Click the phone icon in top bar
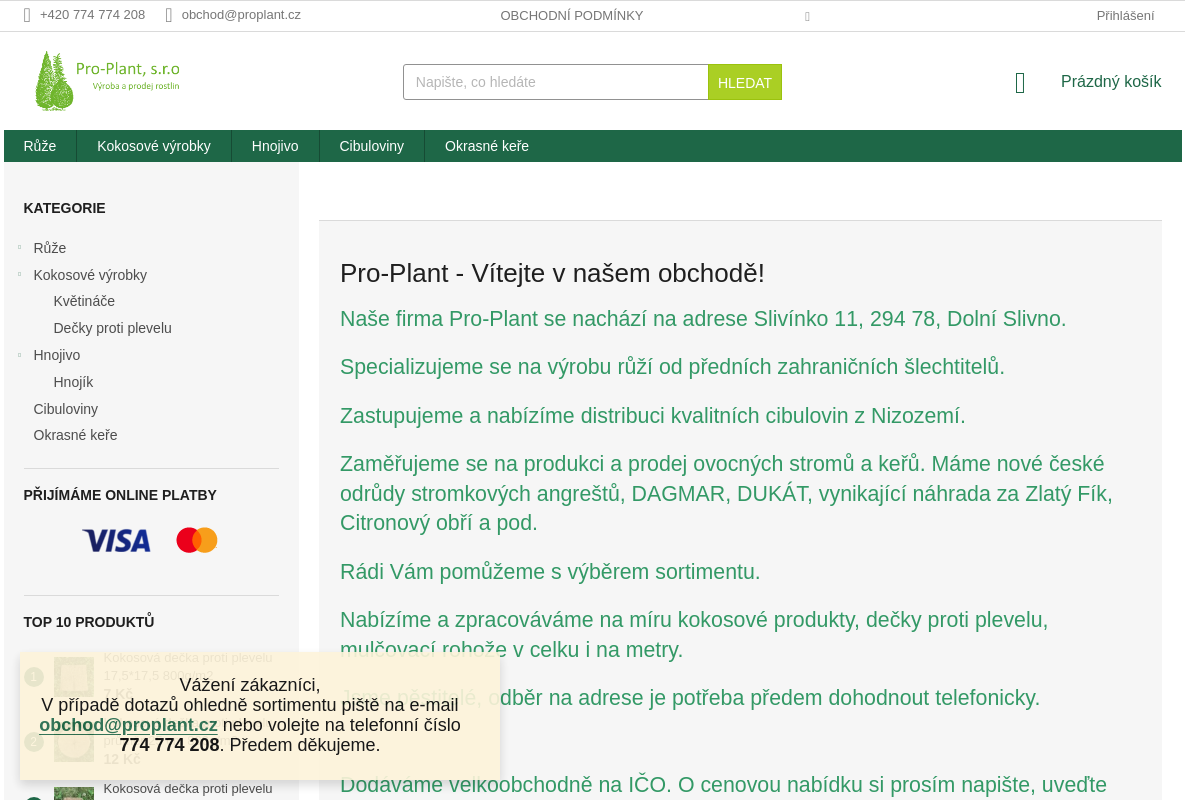The height and width of the screenshot is (800, 1200). tap(28, 15)
